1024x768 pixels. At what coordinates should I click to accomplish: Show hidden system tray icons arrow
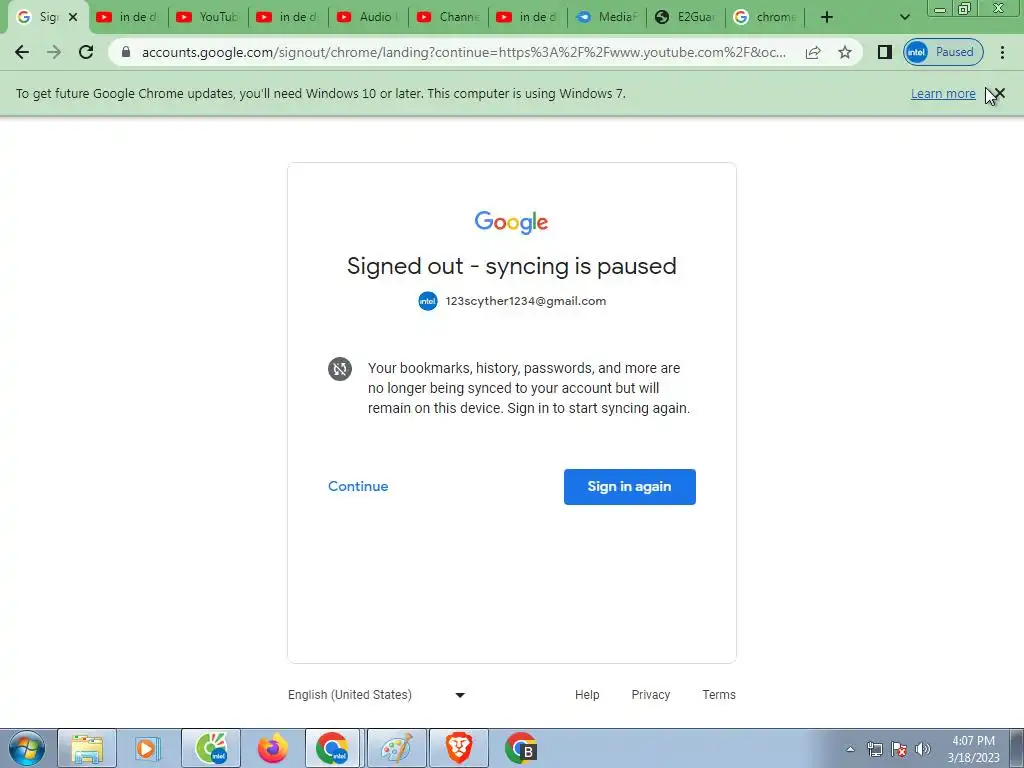pyautogui.click(x=850, y=749)
